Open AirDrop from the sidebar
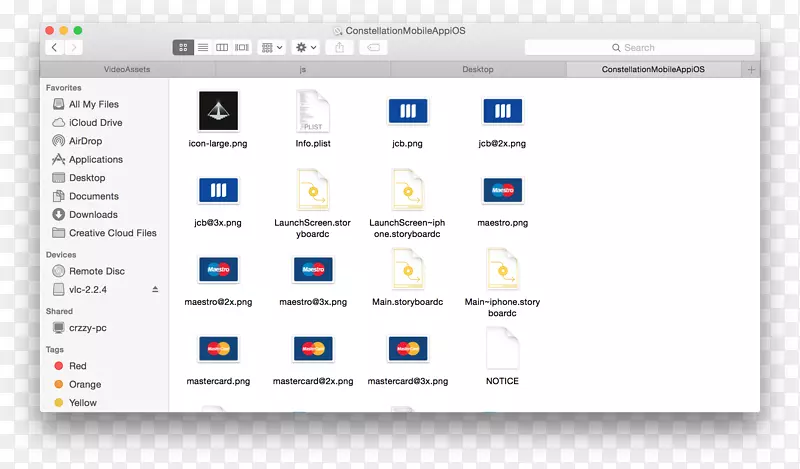Viewport: 800px width, 469px height. [x=86, y=141]
